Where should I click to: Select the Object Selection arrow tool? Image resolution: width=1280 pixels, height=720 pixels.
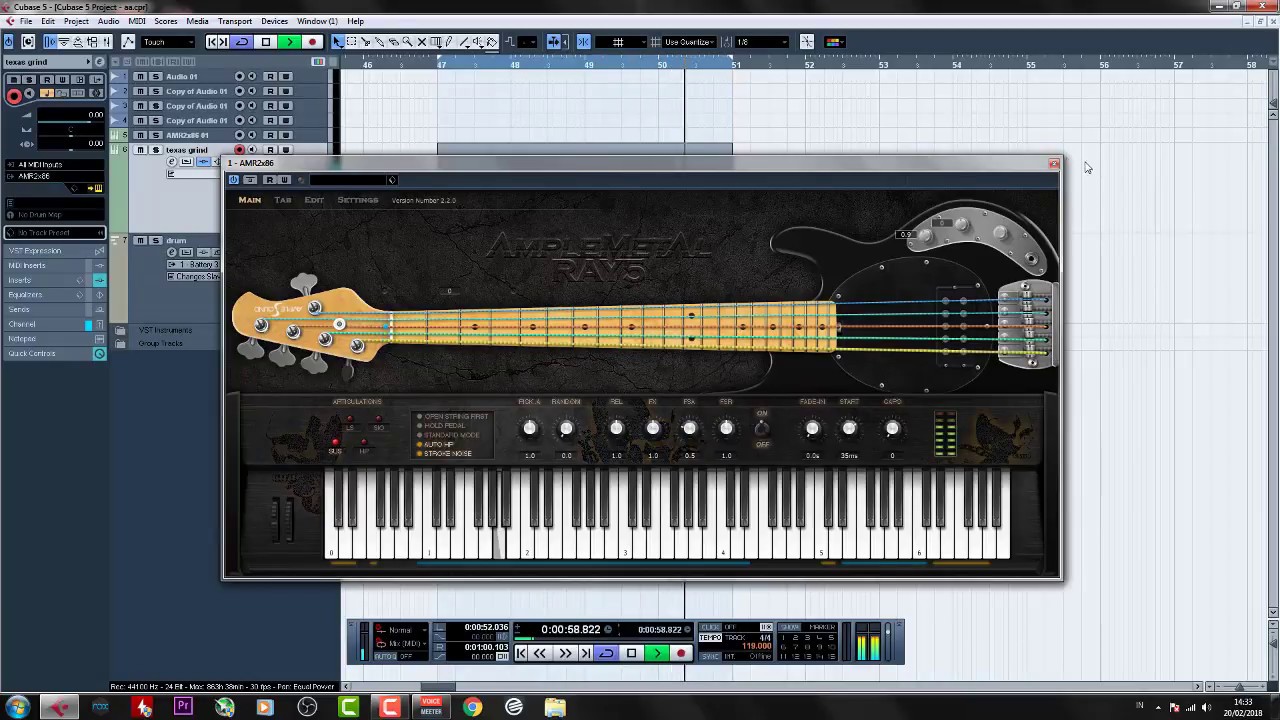338,42
